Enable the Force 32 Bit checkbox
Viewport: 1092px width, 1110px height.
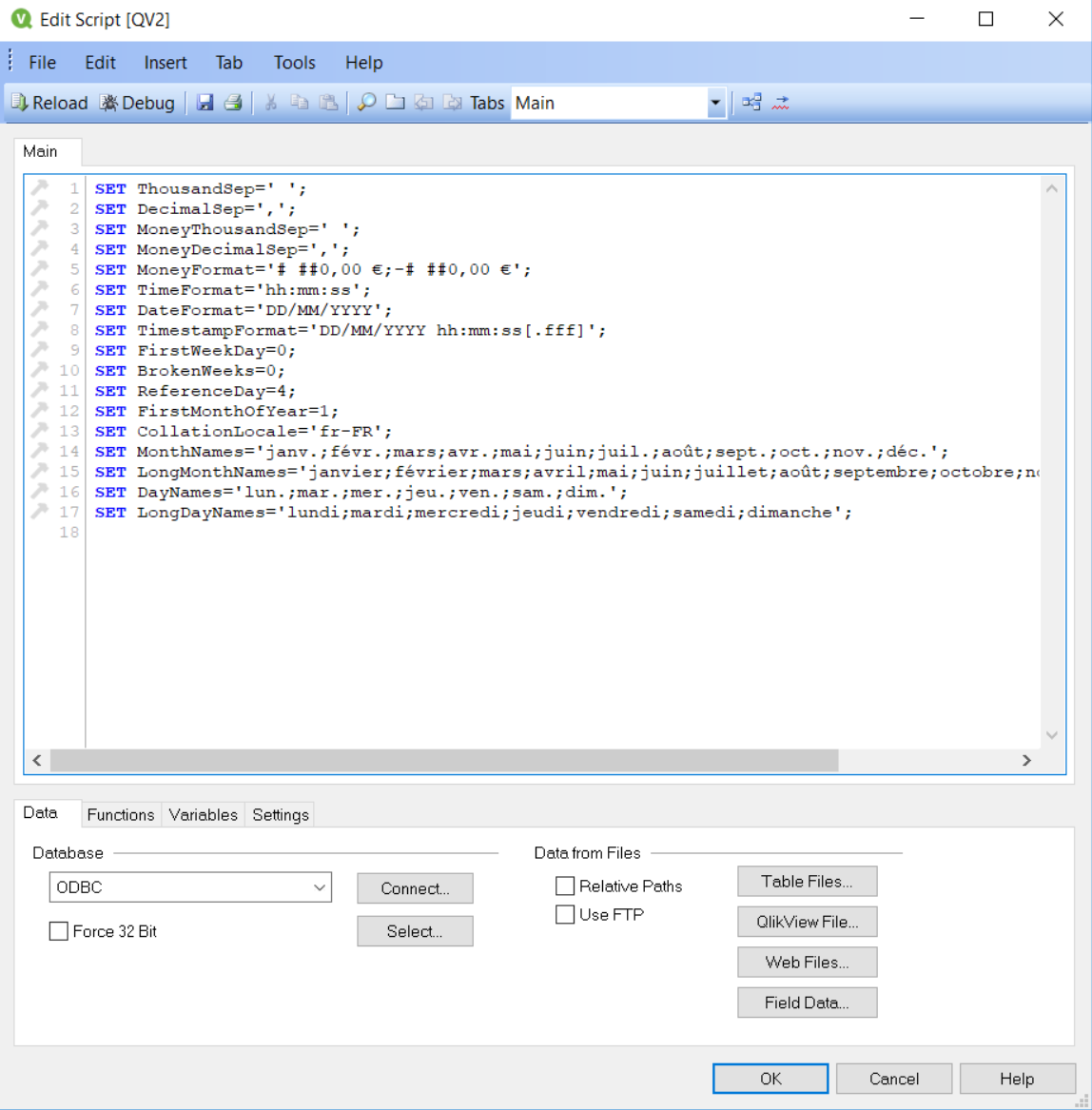(x=59, y=931)
